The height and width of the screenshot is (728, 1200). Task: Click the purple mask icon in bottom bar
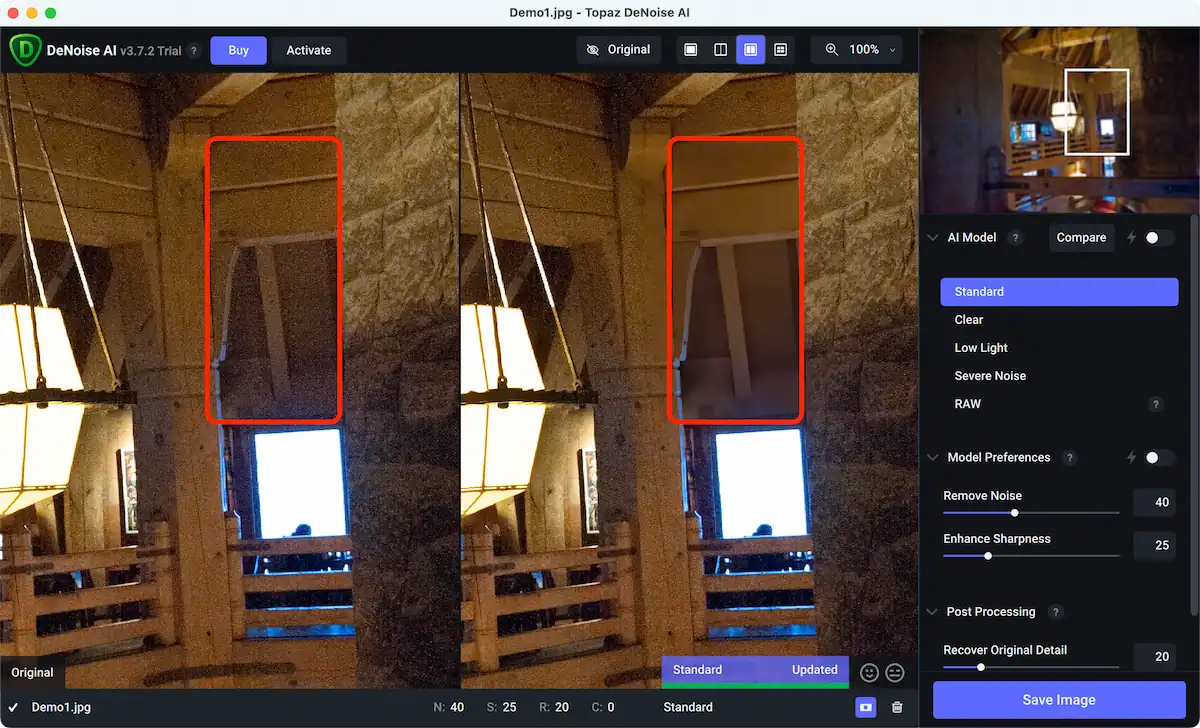(x=865, y=707)
